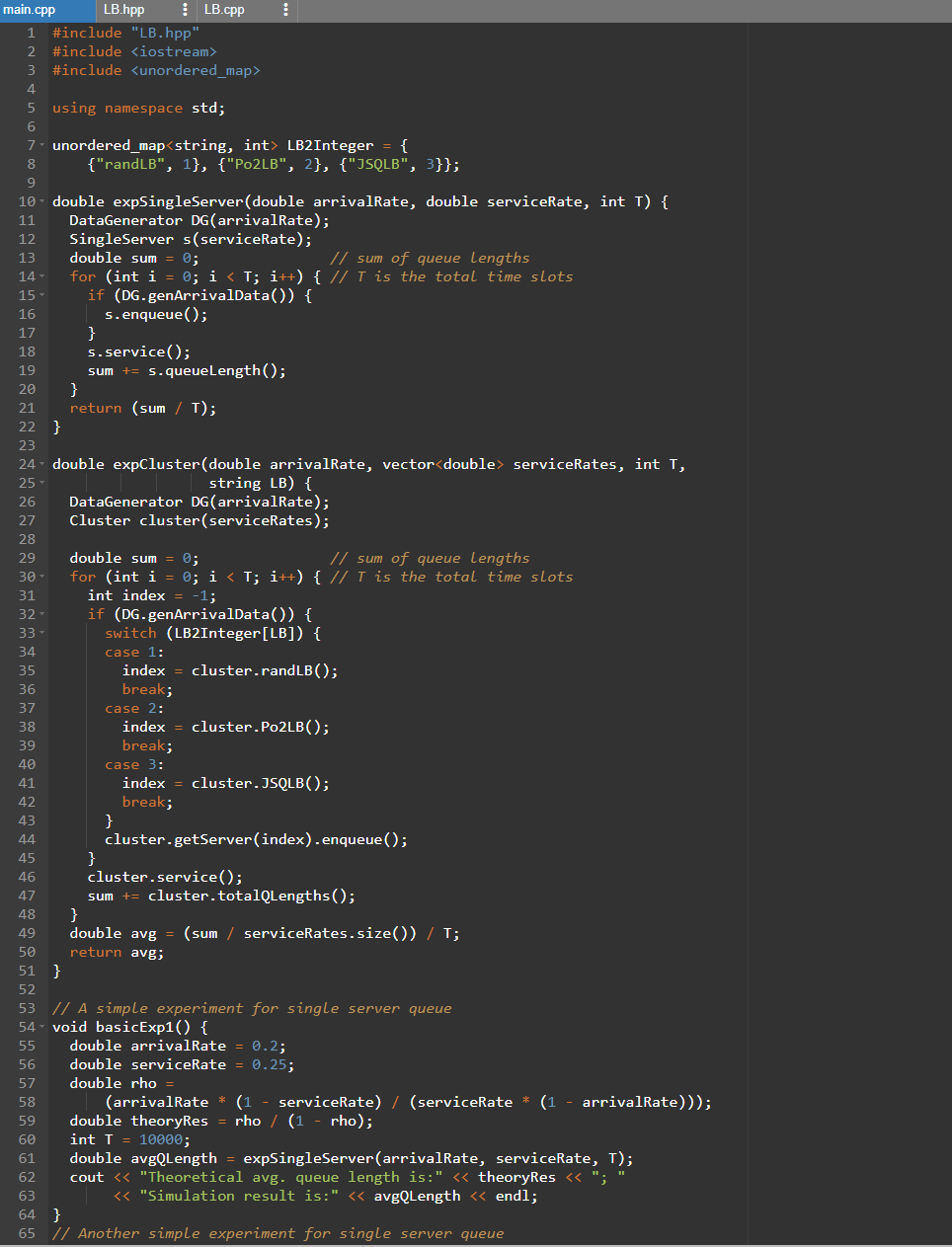This screenshot has width=952, height=1247.
Task: Collapse the expSingleServer function body
Action: pyautogui.click(x=42, y=201)
